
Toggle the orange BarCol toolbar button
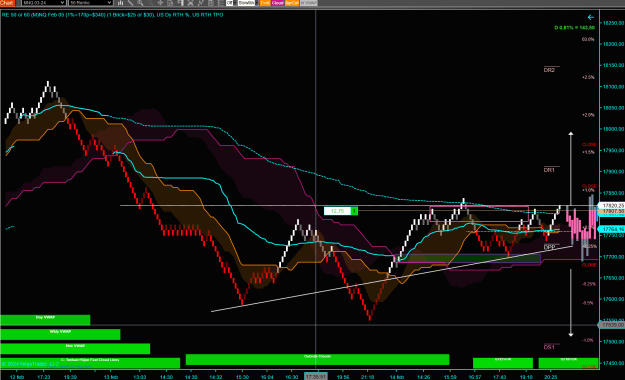292,3
